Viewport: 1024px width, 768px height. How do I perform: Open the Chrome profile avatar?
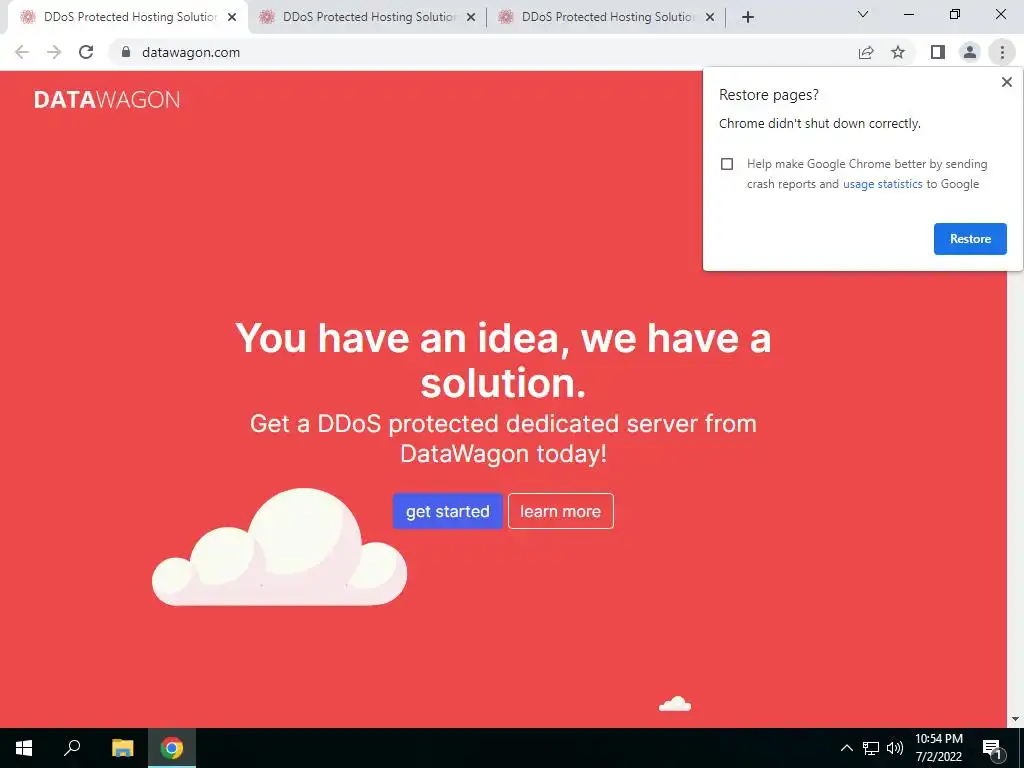(970, 52)
